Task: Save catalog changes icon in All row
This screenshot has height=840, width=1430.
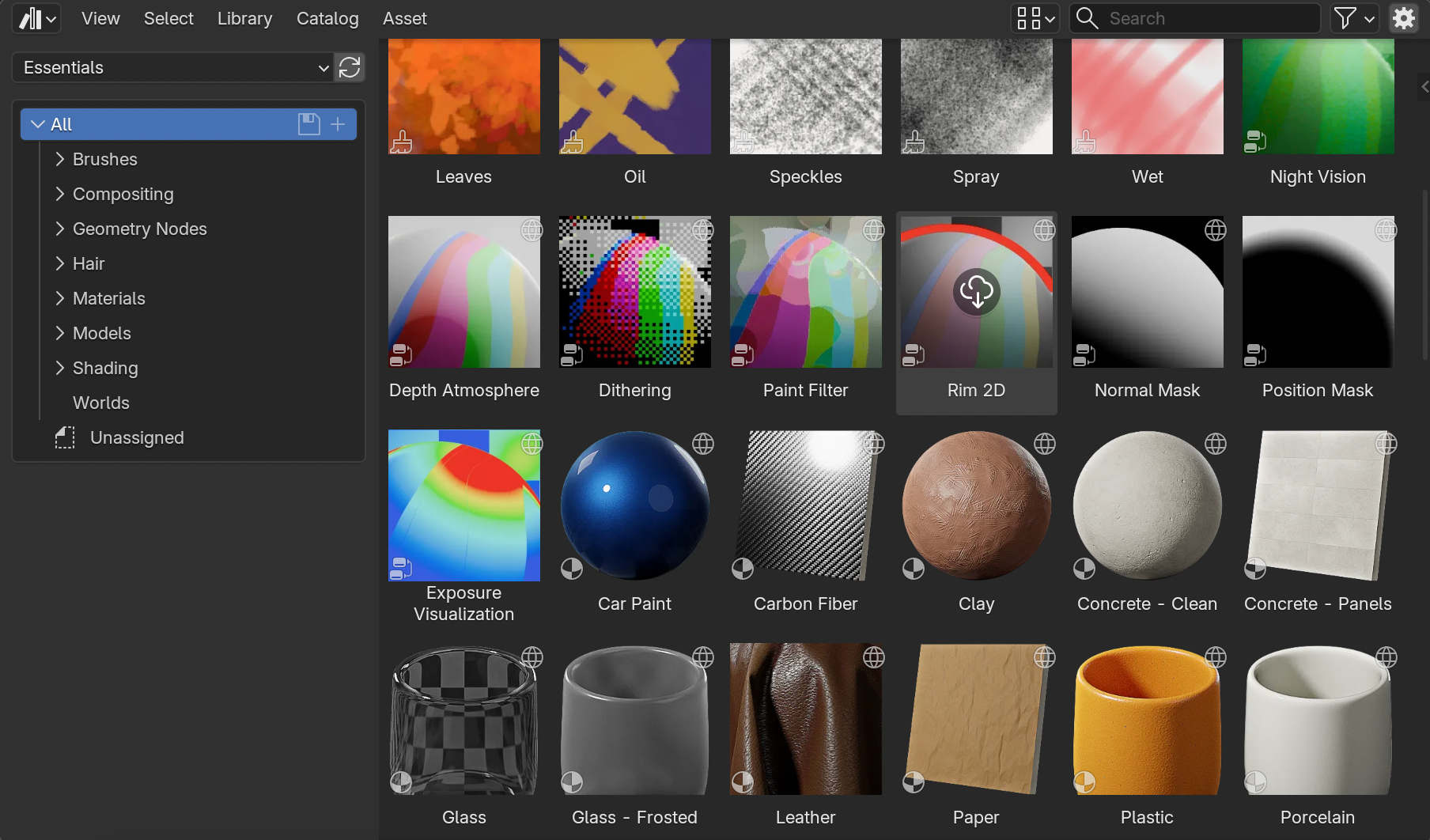Action: 308,124
